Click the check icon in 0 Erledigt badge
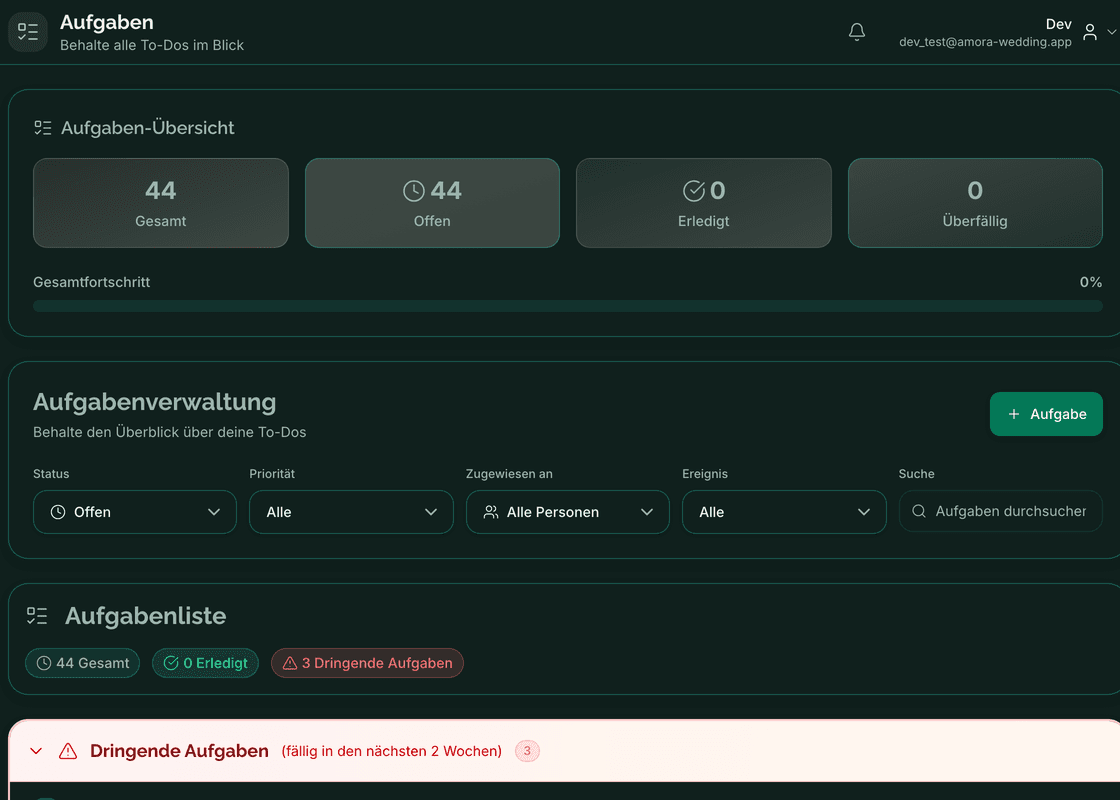The height and width of the screenshot is (800, 1120). coord(171,664)
